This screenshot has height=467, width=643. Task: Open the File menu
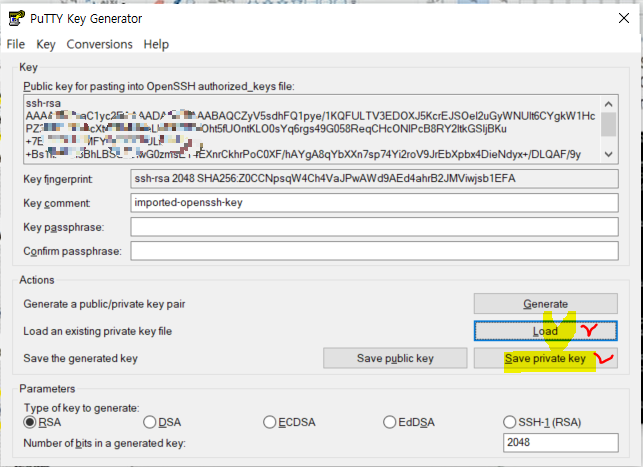[x=16, y=44]
